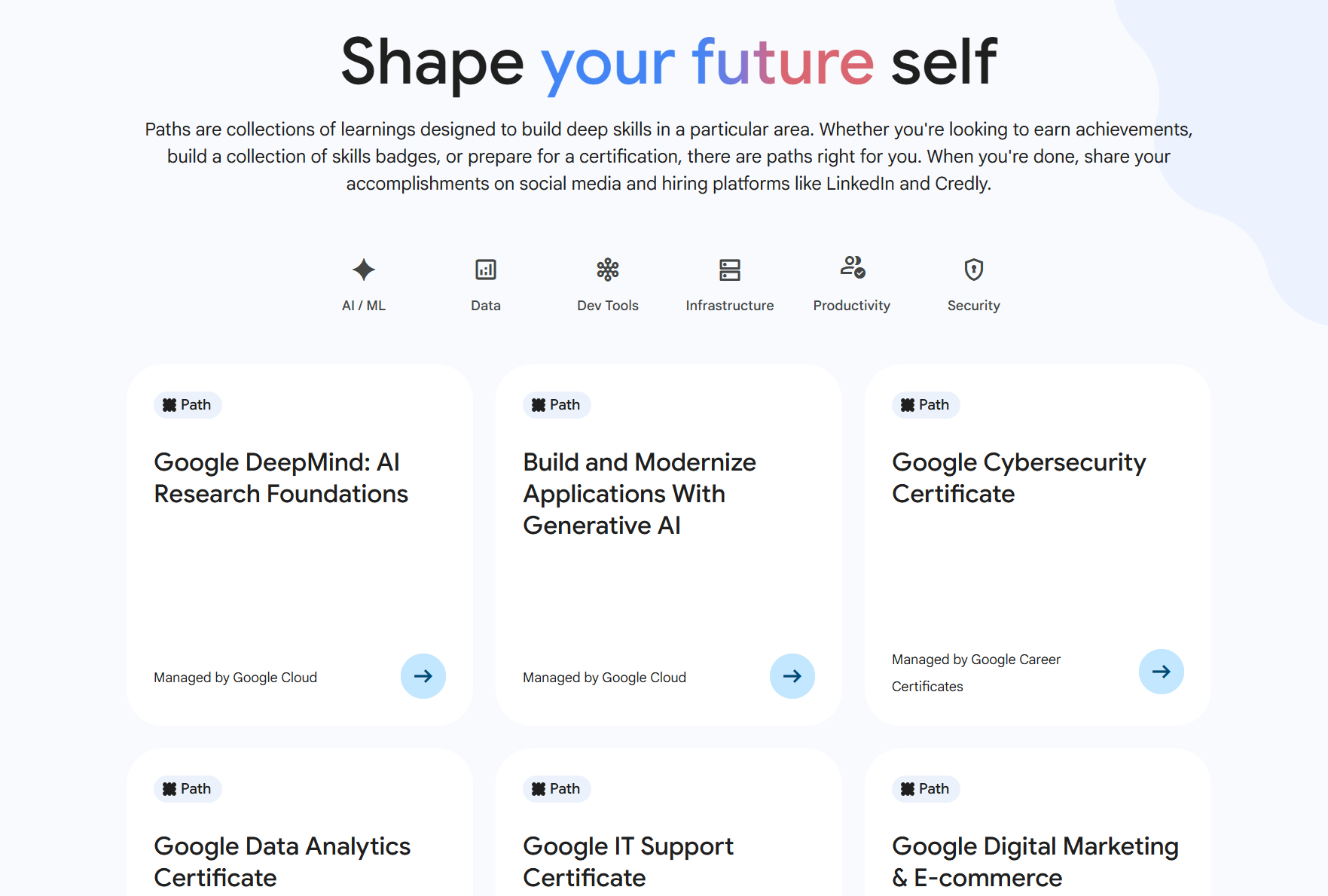Switch to the Infrastructure category tab

729,285
